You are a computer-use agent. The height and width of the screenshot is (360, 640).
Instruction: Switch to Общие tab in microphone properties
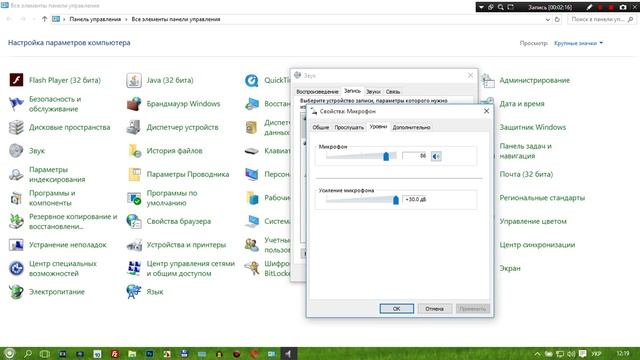tap(320, 127)
